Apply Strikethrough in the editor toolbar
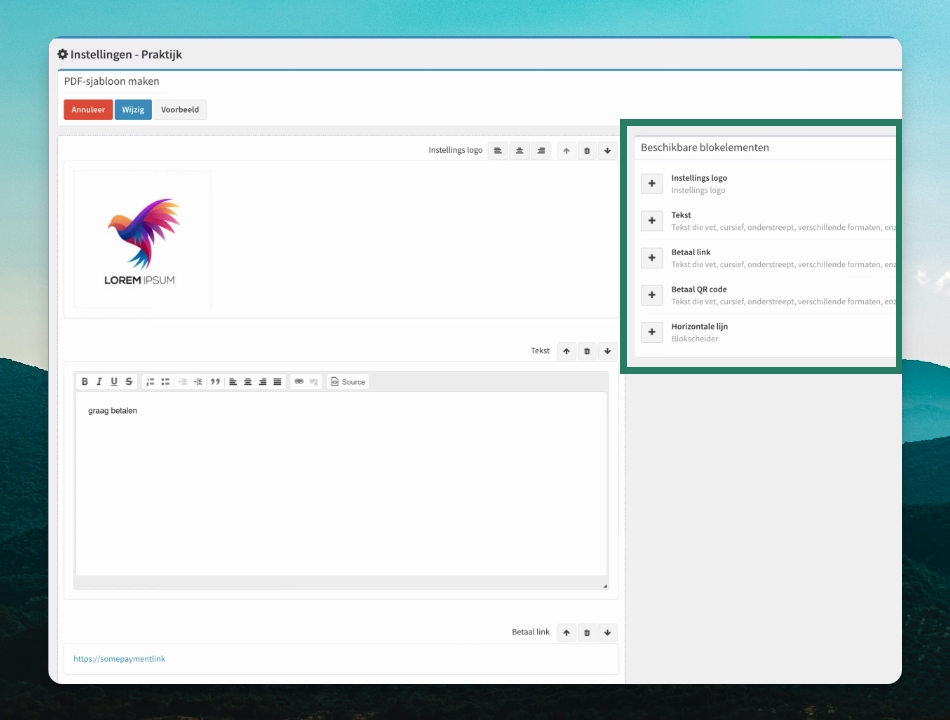The image size is (950, 720). [x=128, y=381]
